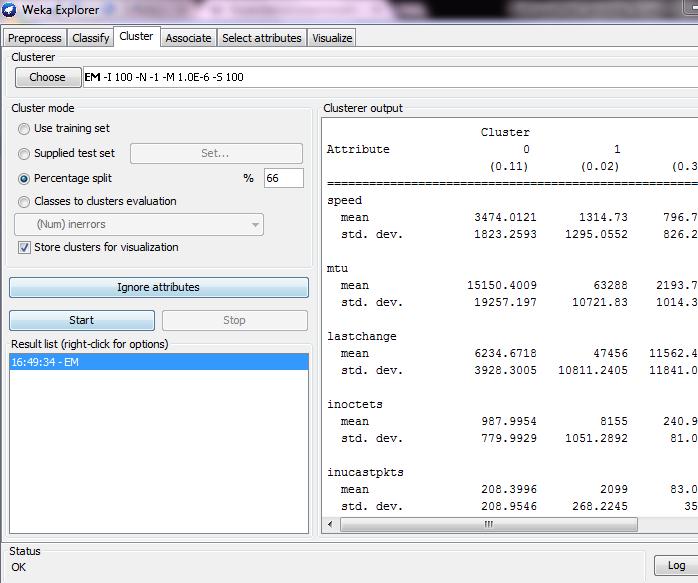Click the percentage split value field
698x583 pixels.
[284, 178]
